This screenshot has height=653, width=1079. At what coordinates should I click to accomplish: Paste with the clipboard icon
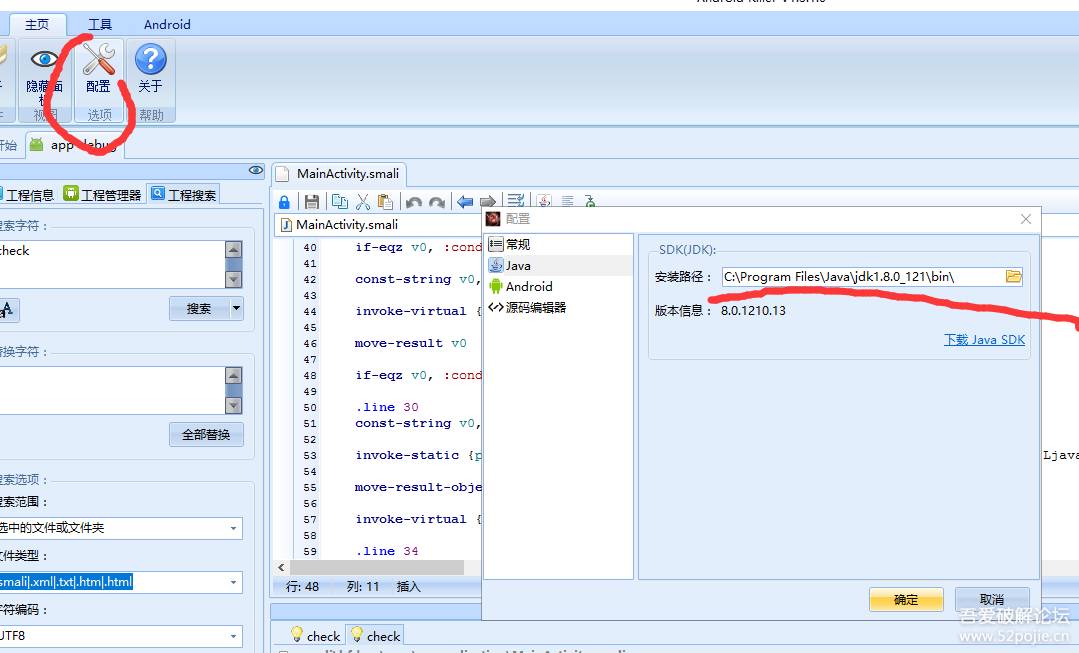(385, 202)
